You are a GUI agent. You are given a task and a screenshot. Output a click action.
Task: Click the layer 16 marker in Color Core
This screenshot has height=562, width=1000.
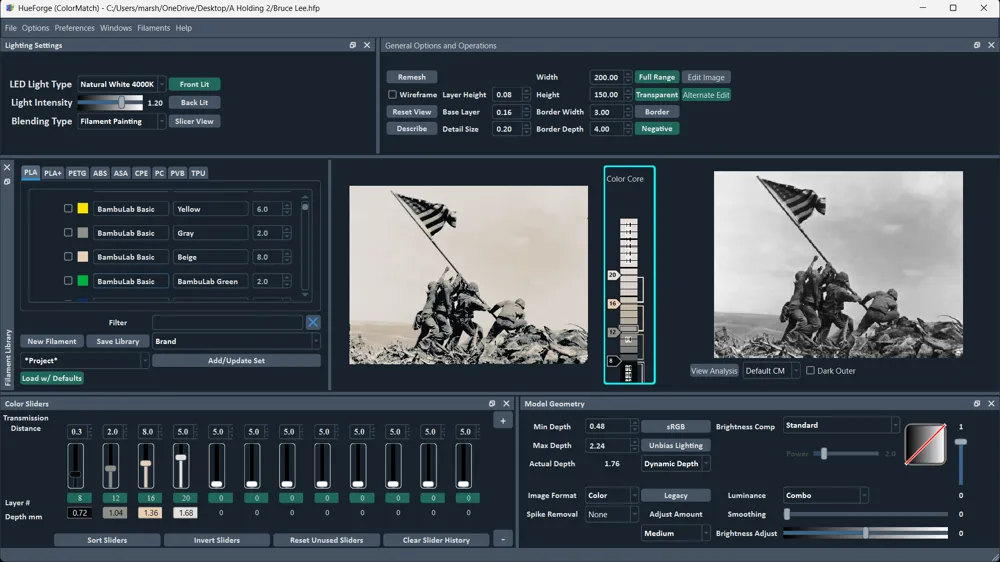613,304
